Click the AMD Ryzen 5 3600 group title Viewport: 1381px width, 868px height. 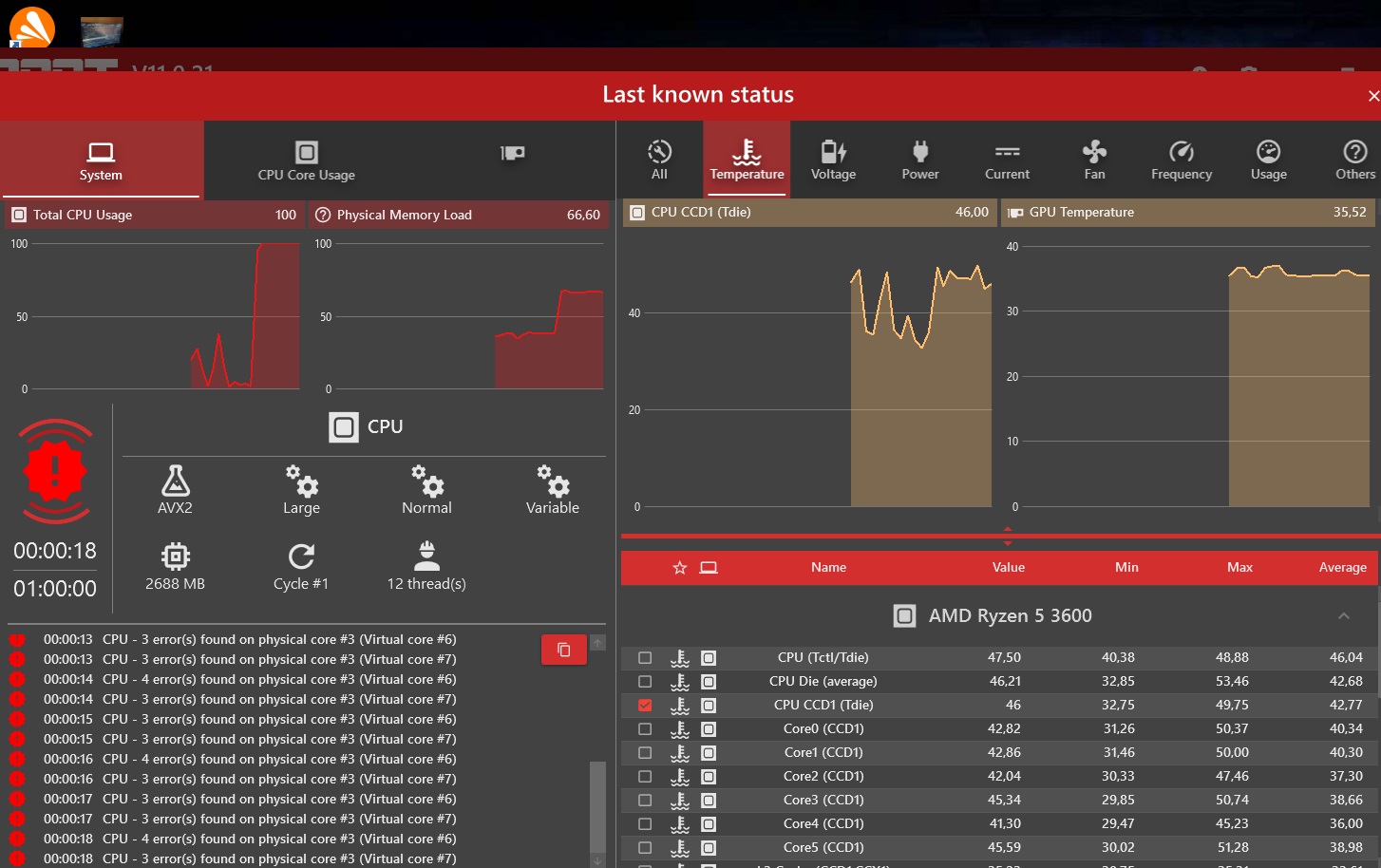[x=1010, y=616]
